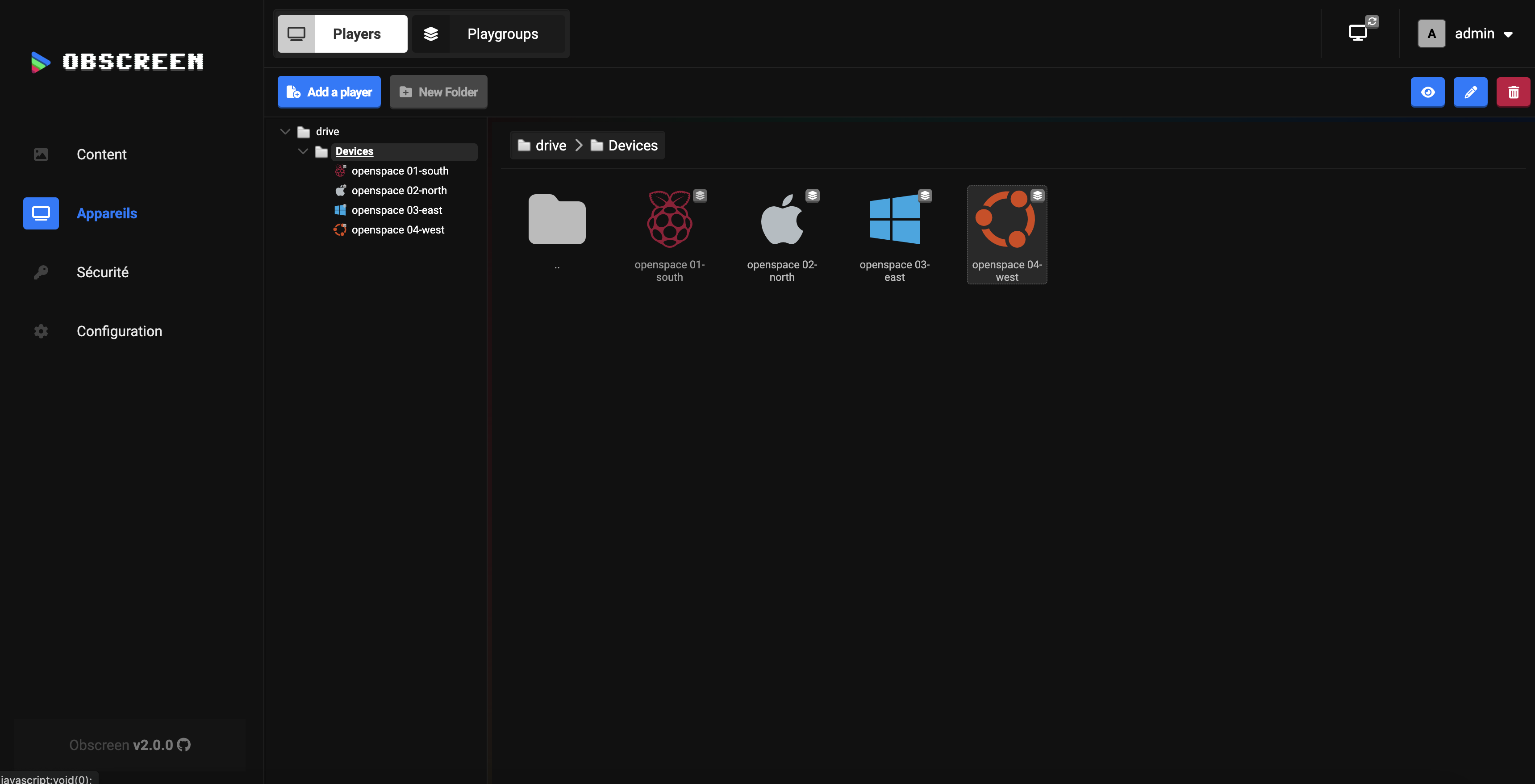Open the GitHub icon beside Obscreen v2.0.0
The image size is (1535, 784).
(184, 745)
